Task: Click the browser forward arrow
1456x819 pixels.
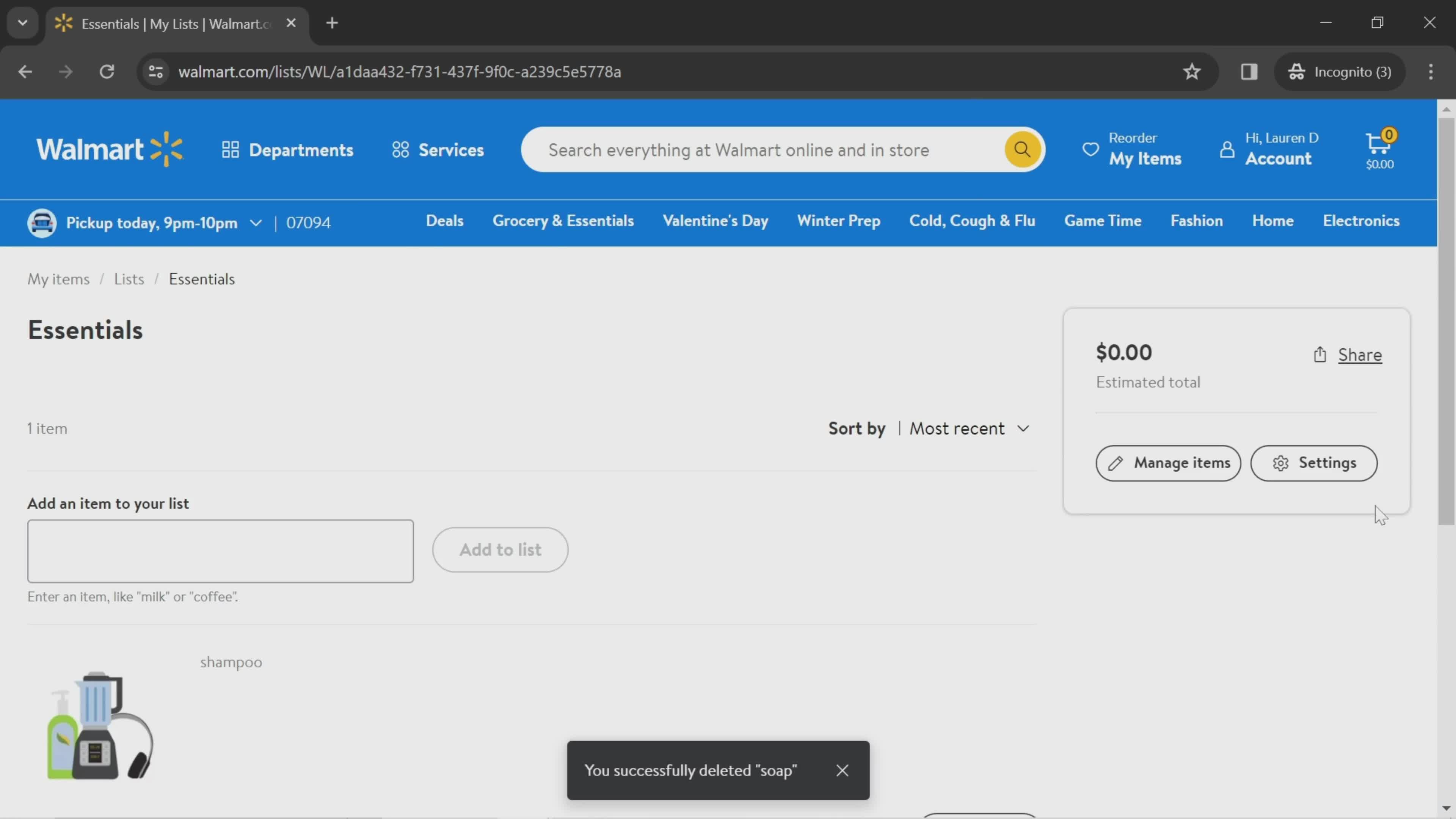Action: coord(66,72)
